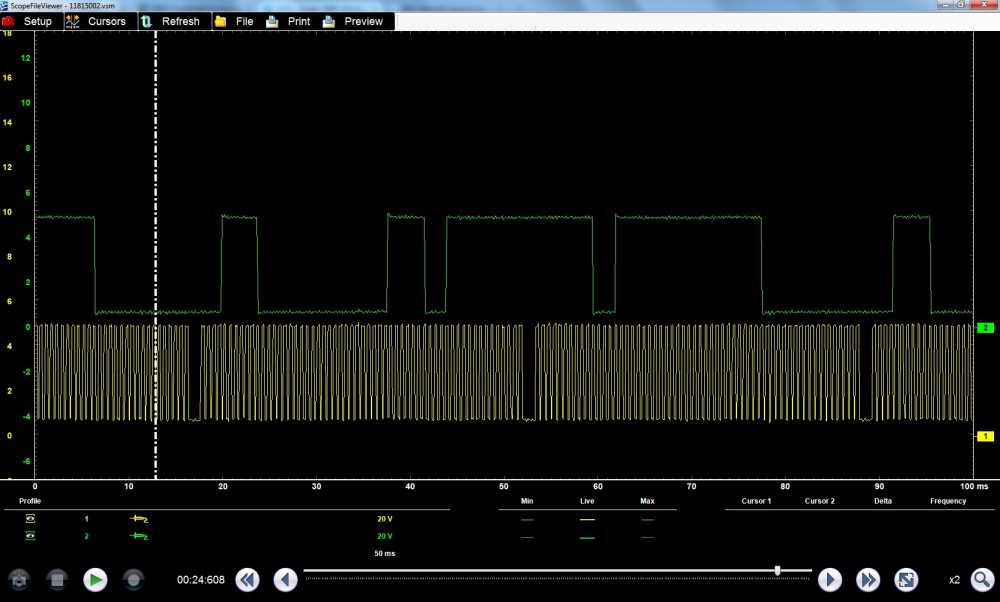Open channel 1 probe settings icon
This screenshot has width=1000, height=602.
pos(138,519)
